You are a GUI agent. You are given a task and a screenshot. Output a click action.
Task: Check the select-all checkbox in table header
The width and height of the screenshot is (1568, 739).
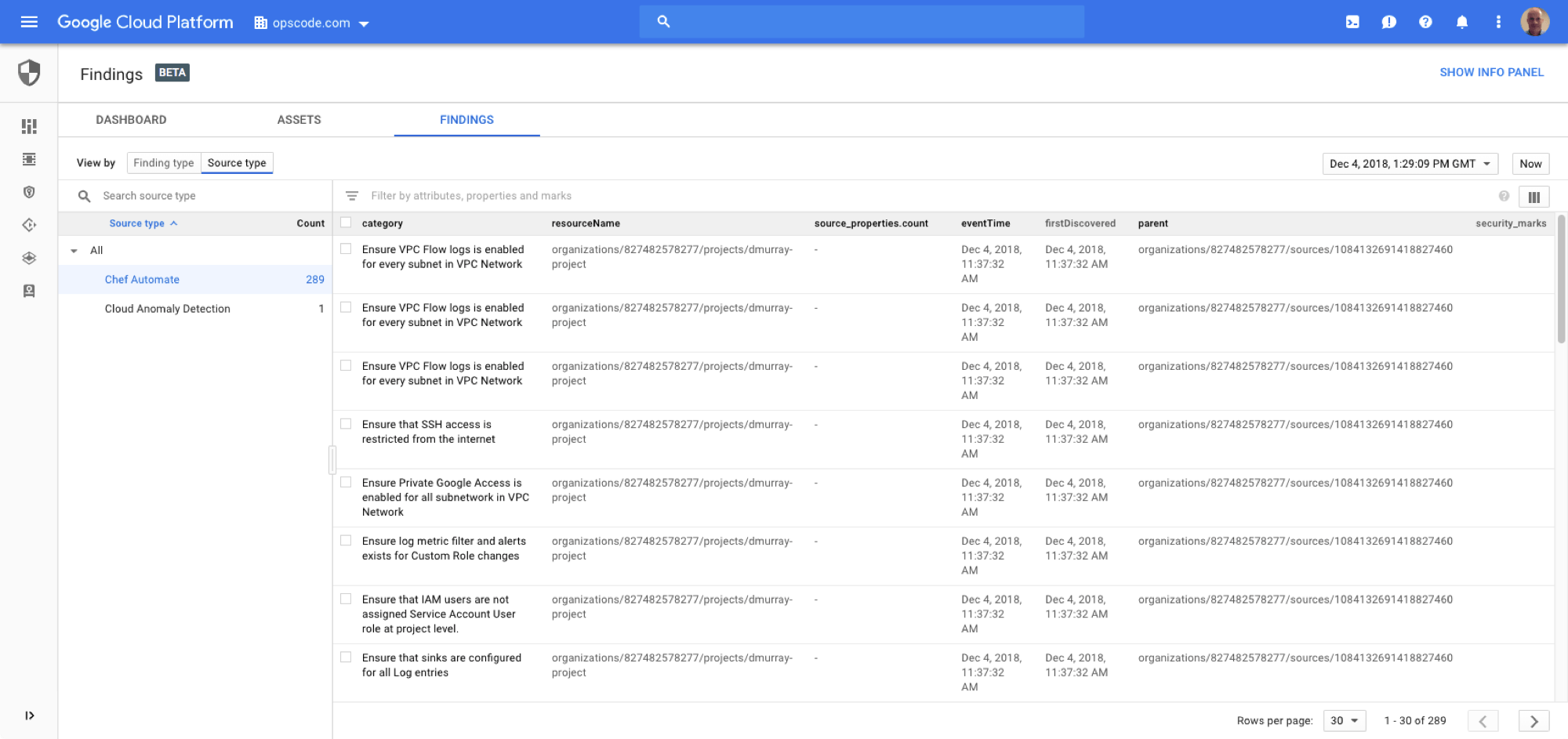coord(346,223)
